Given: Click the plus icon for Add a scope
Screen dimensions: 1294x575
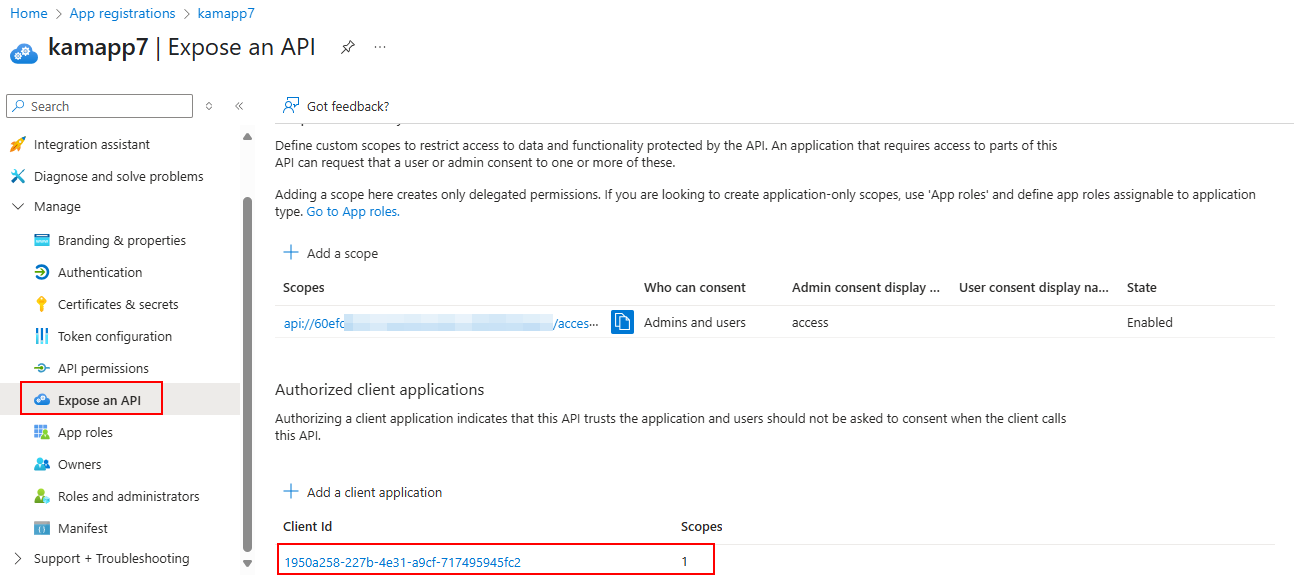Looking at the screenshot, I should (291, 253).
